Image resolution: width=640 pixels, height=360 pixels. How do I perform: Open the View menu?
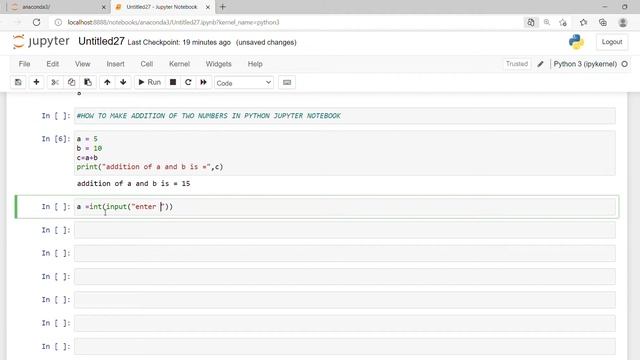(x=82, y=64)
